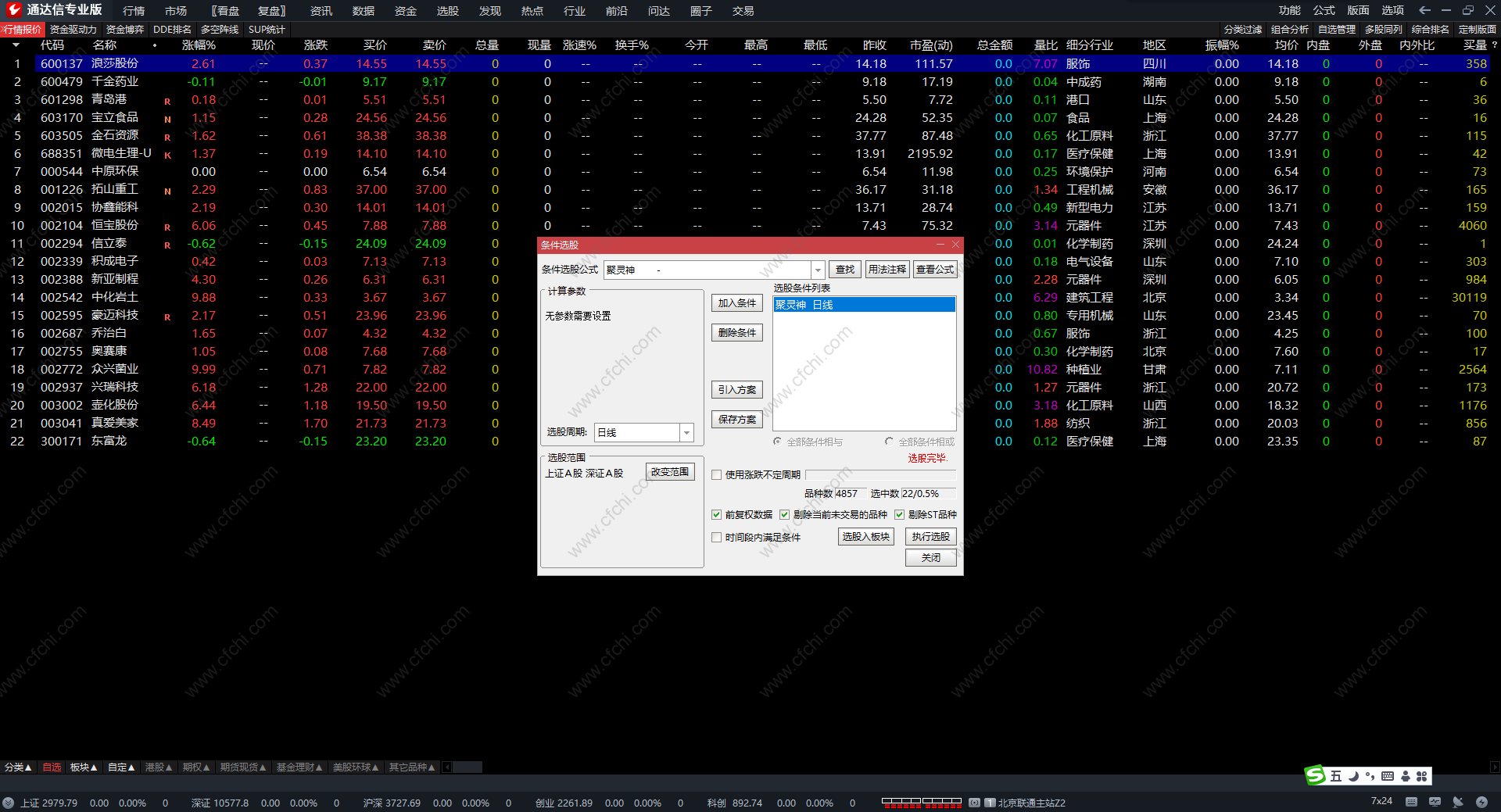Open the 条件选股公式 dropdown arrow
Viewport: 1501px width, 812px height.
tap(818, 270)
